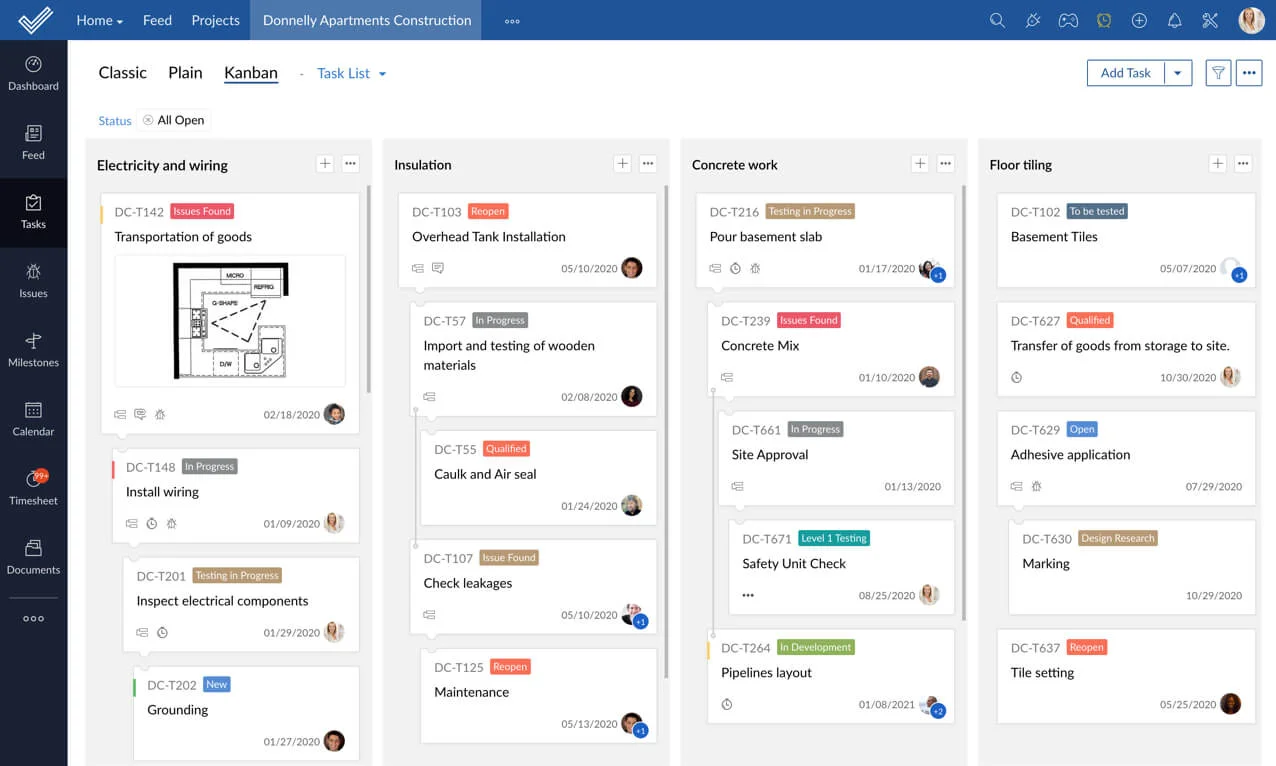Open the Timesheet sidebar icon
The width and height of the screenshot is (1276, 766).
(33, 487)
